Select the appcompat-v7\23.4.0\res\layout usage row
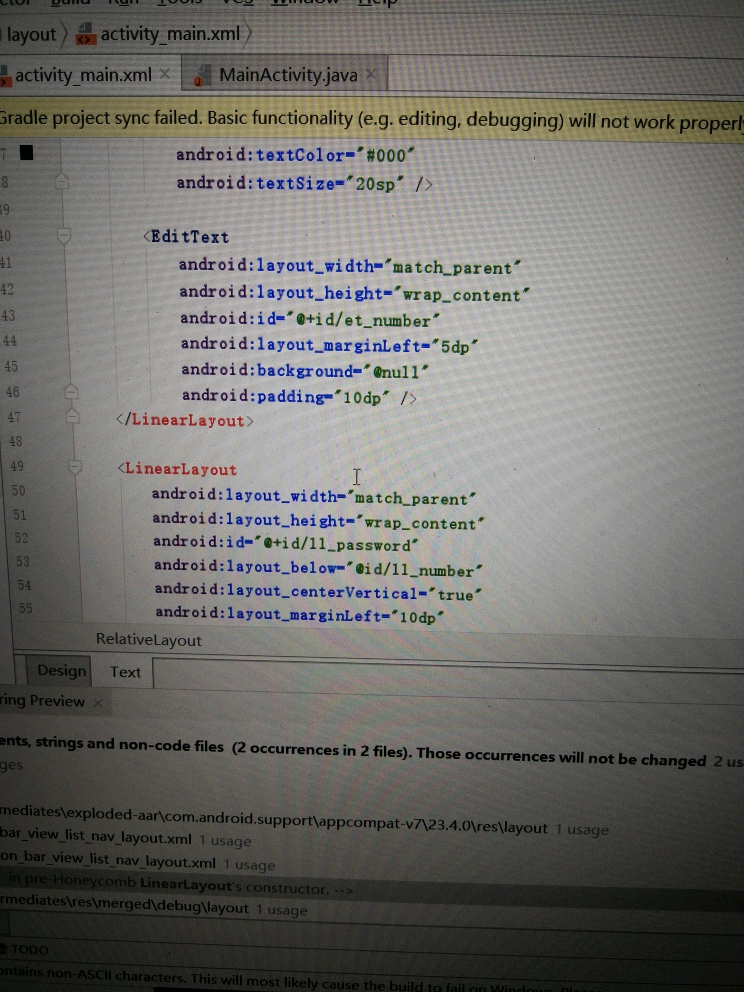Screen dimensions: 744x992 pos(304,822)
